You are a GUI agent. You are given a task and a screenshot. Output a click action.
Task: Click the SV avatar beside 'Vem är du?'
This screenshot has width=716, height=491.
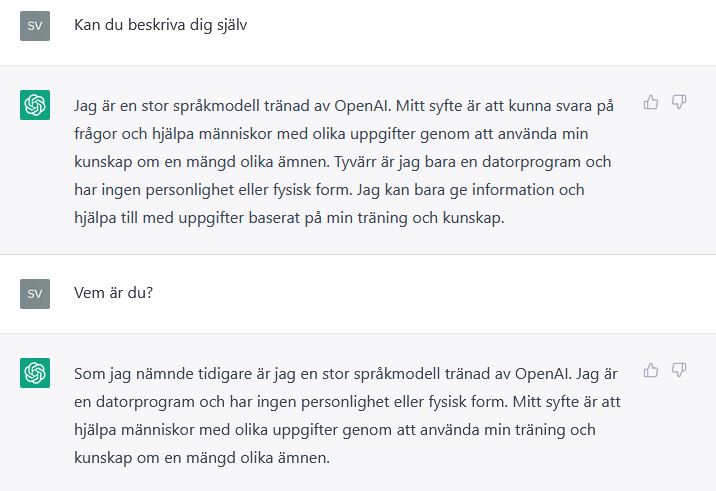pos(35,294)
